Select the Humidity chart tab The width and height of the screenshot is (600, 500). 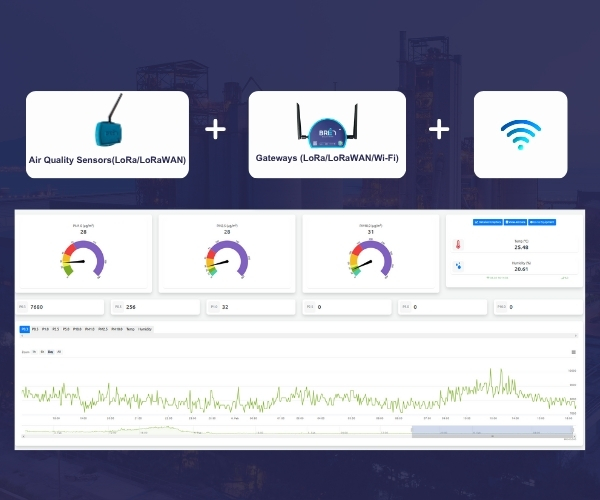[145, 328]
